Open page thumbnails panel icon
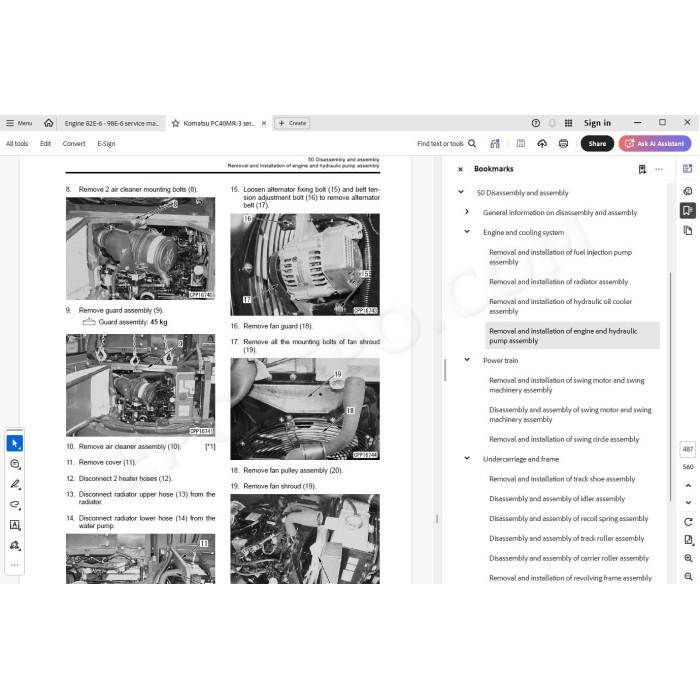Viewport: 700px width, 700px height. pyautogui.click(x=688, y=231)
